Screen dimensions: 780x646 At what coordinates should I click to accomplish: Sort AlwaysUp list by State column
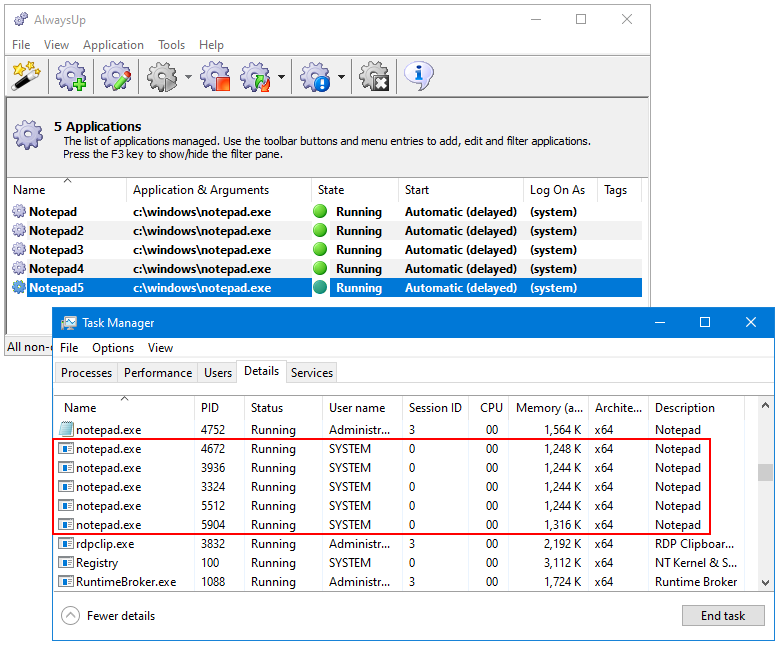click(x=355, y=190)
